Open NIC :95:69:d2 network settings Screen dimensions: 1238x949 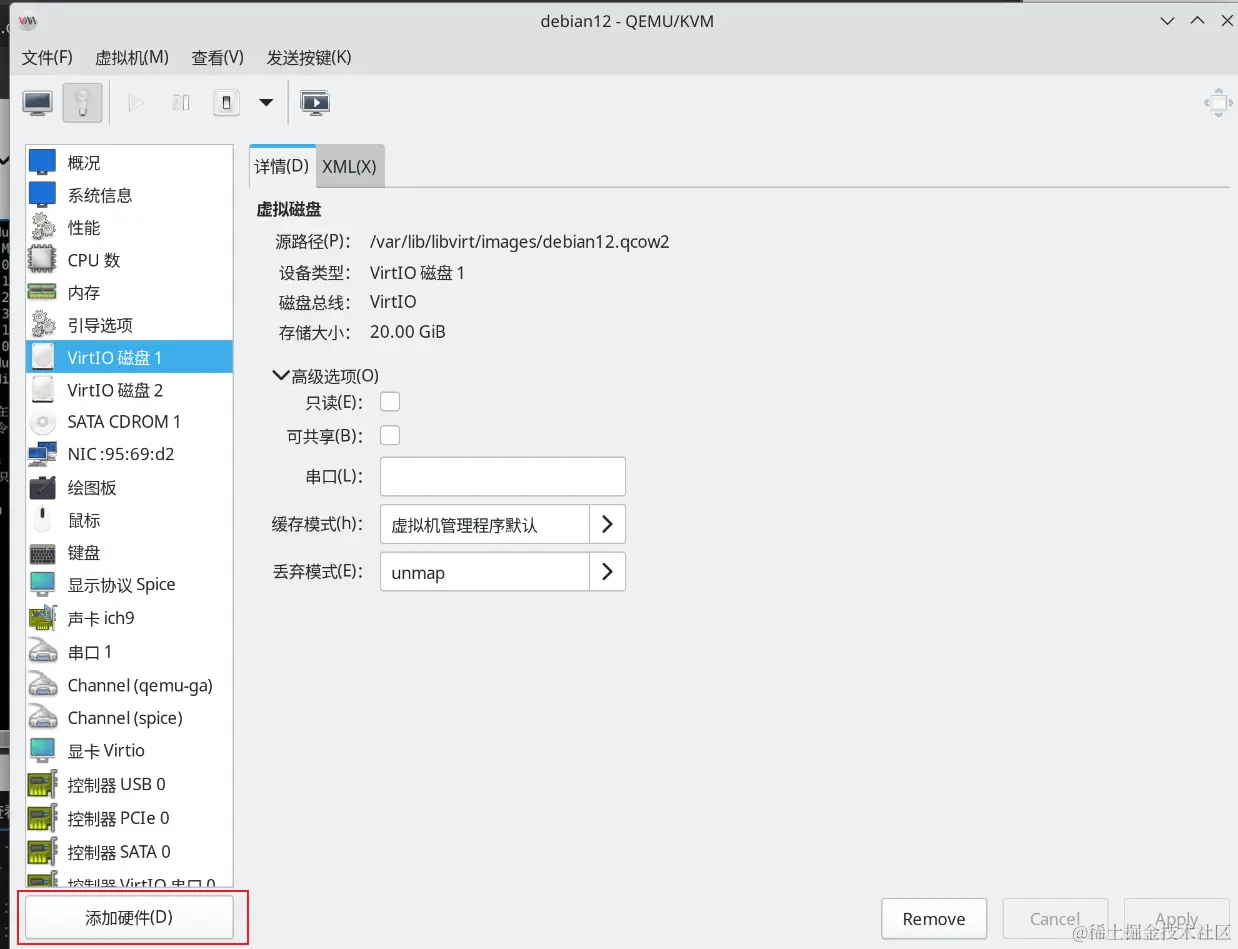click(x=120, y=453)
